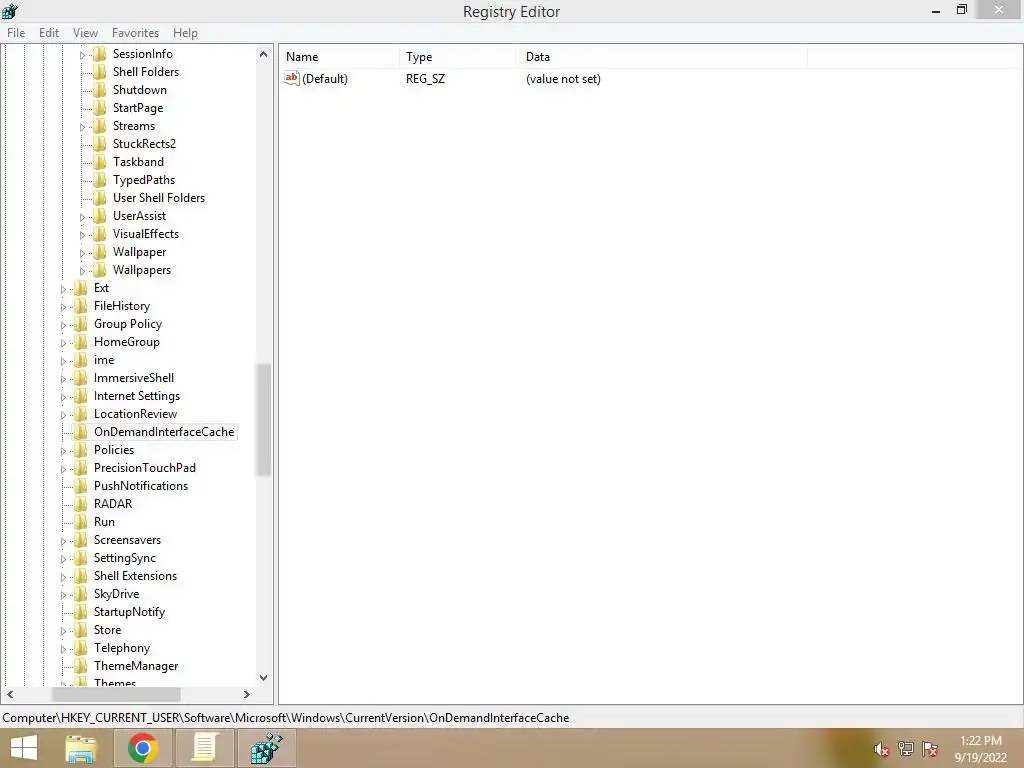Screen dimensions: 1024x768
Task: Click the registry path in the status bar
Action: [285, 718]
